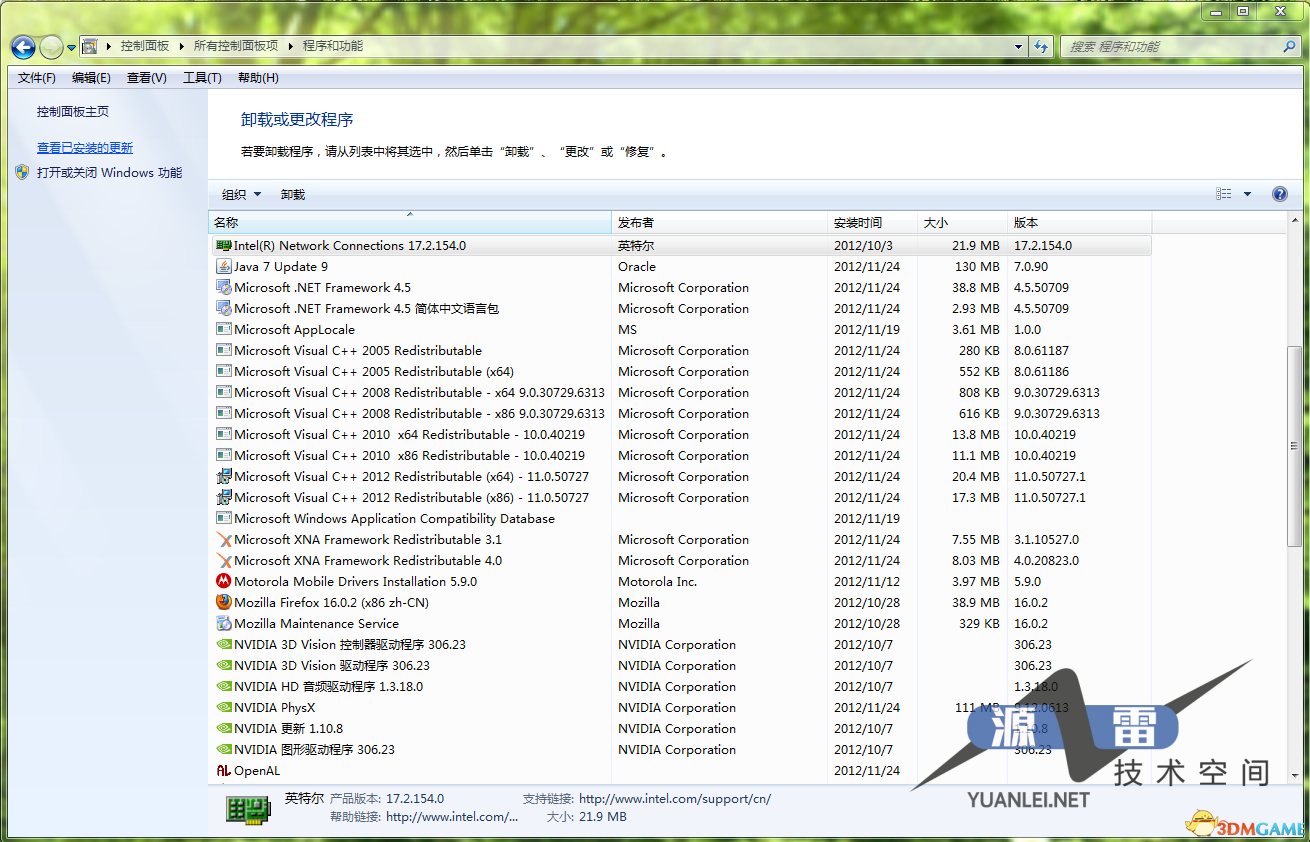Click the Visual C++ 2005 Redistributable (x64) icon
Screen dimensions: 1310x842
click(x=224, y=372)
